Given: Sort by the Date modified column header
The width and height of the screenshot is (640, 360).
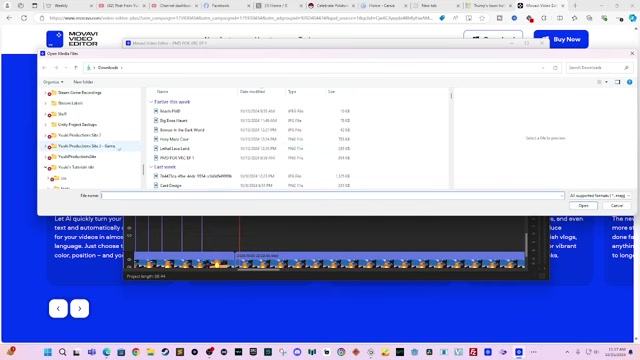Looking at the screenshot, I should point(252,92).
